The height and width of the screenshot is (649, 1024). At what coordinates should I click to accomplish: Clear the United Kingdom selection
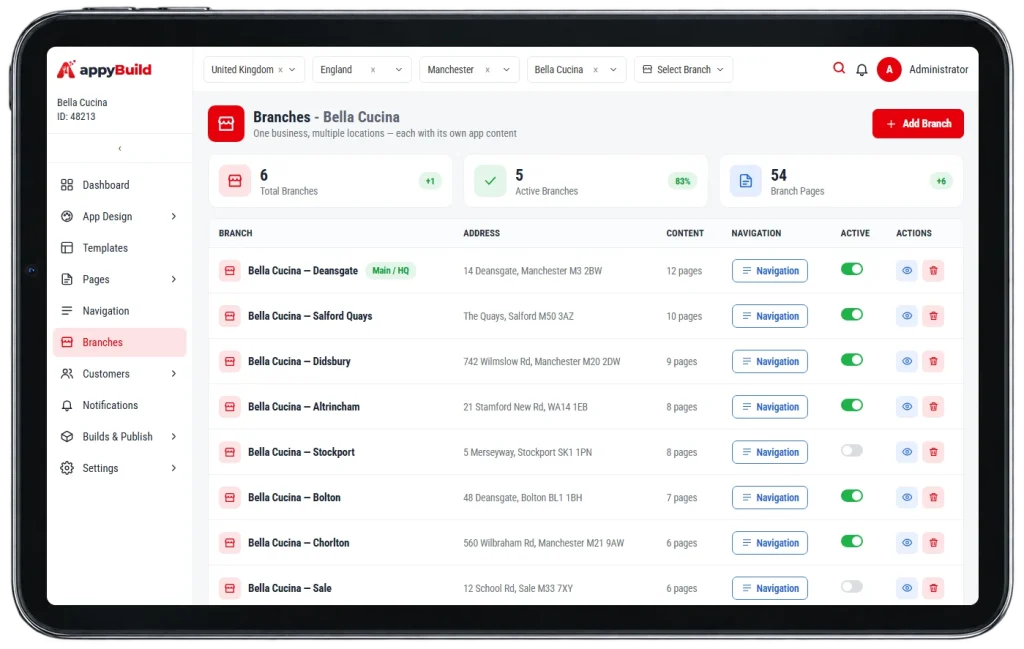[x=281, y=70]
